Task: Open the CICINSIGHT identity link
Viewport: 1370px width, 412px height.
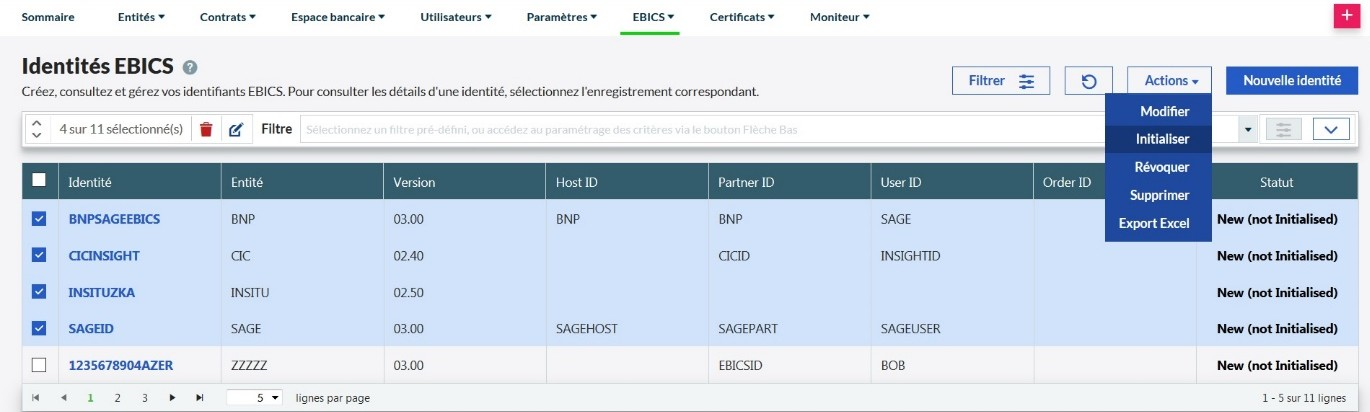Action: coord(104,255)
